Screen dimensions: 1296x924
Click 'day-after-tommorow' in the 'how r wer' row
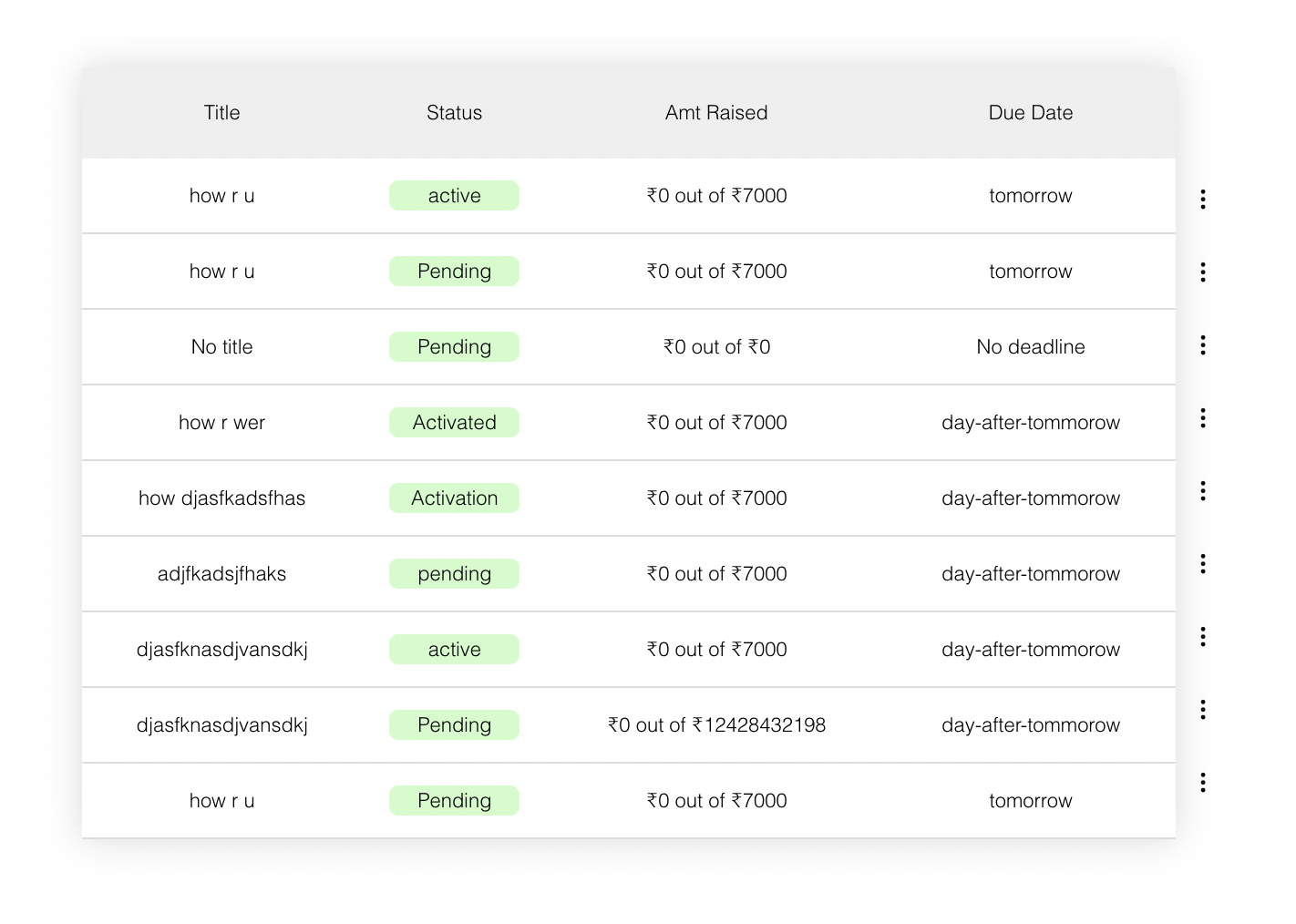pyautogui.click(x=1031, y=422)
